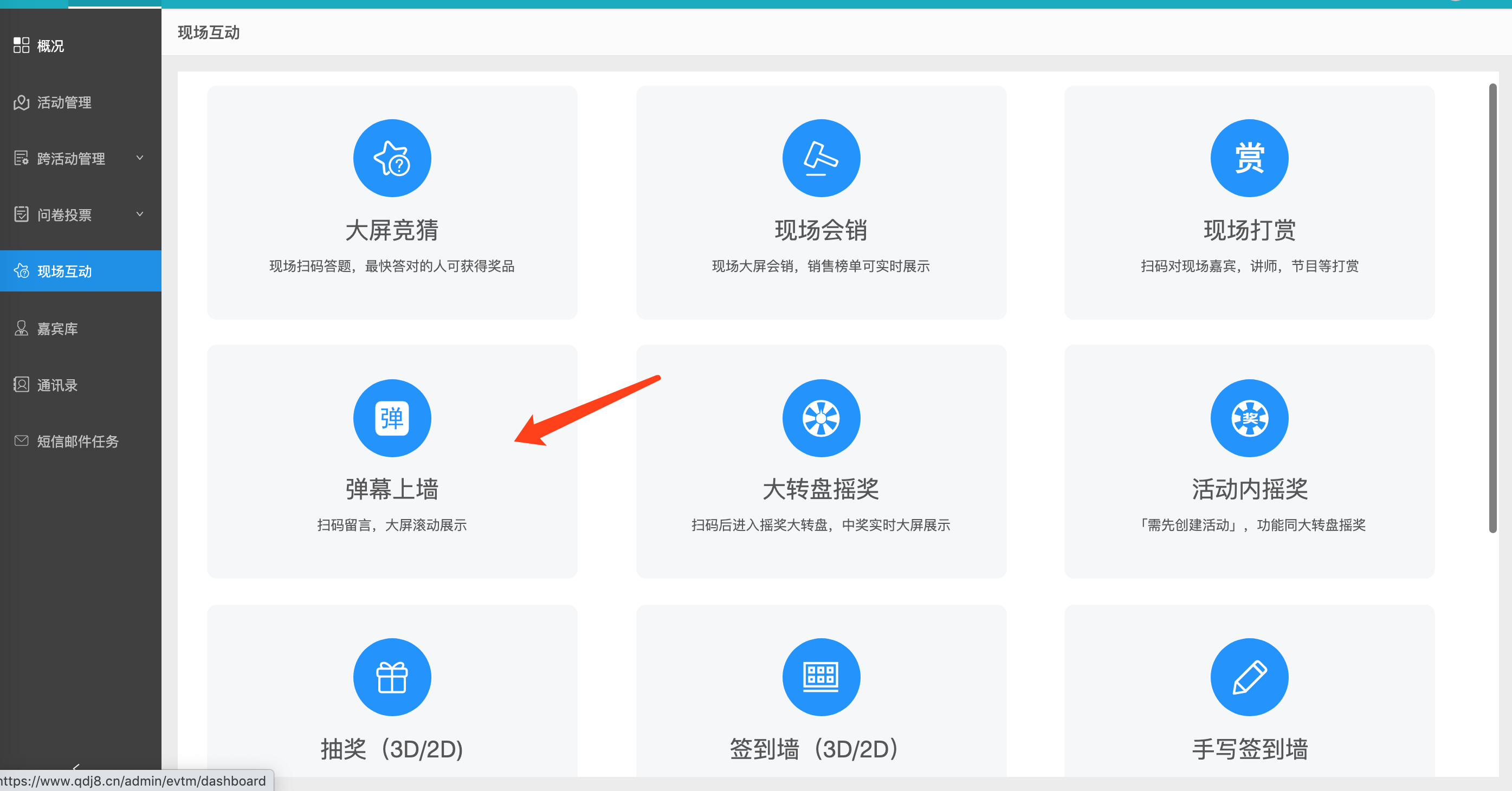This screenshot has width=1512, height=791.
Task: Click description 扫码对现场嘉宾，讲师，节目等打赏
Action: (1250, 266)
